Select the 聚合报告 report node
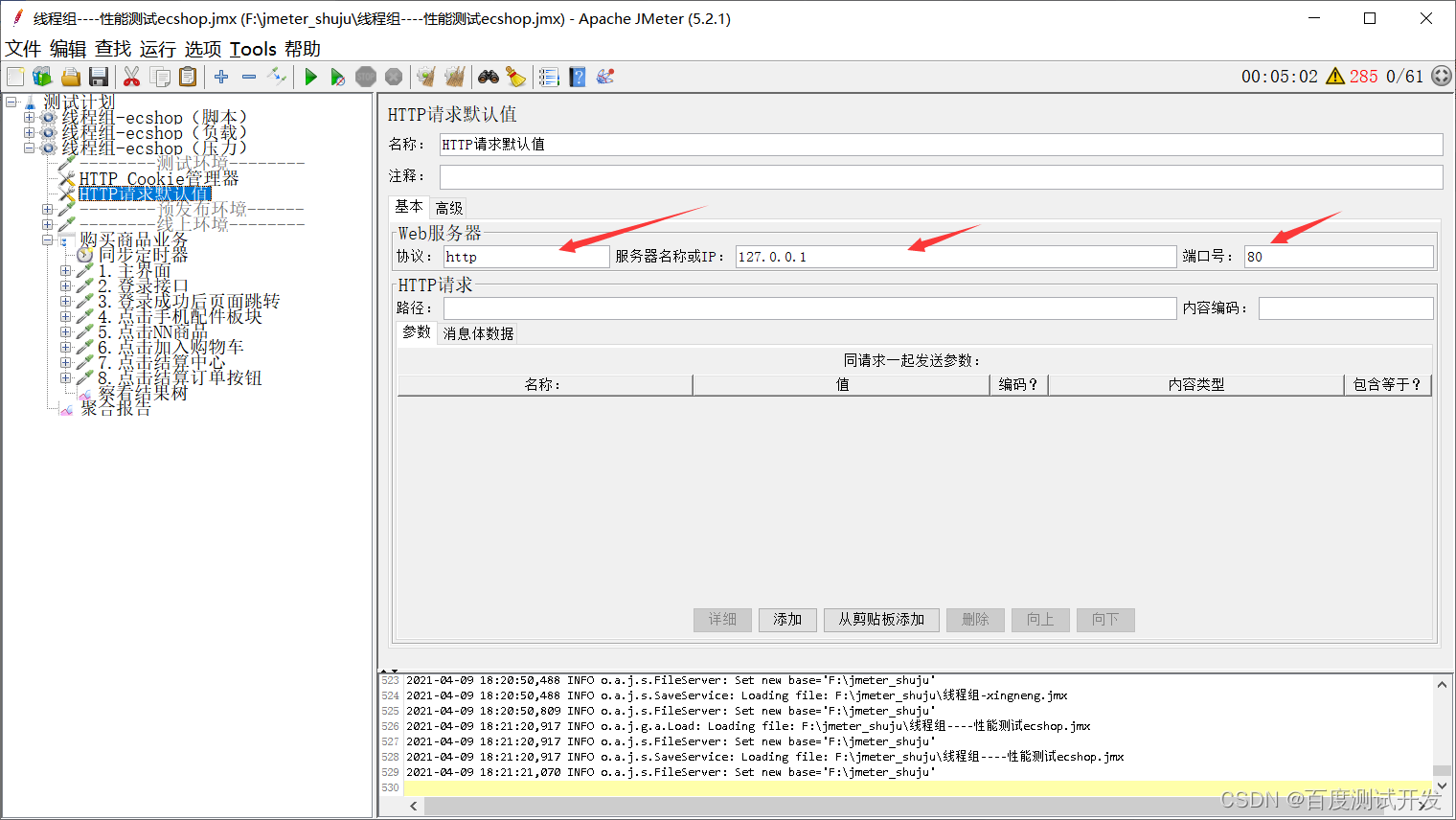 coord(115,408)
